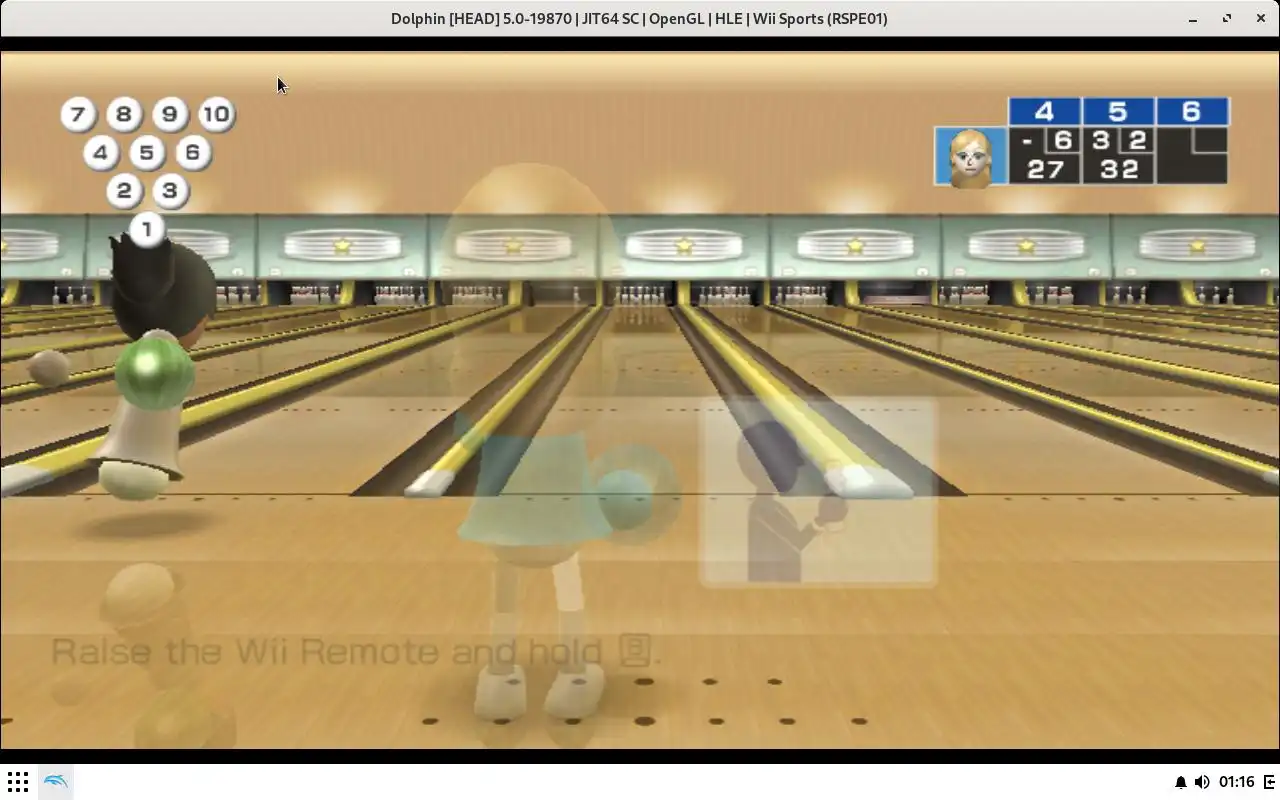Click pin indicator number 6

point(193,153)
